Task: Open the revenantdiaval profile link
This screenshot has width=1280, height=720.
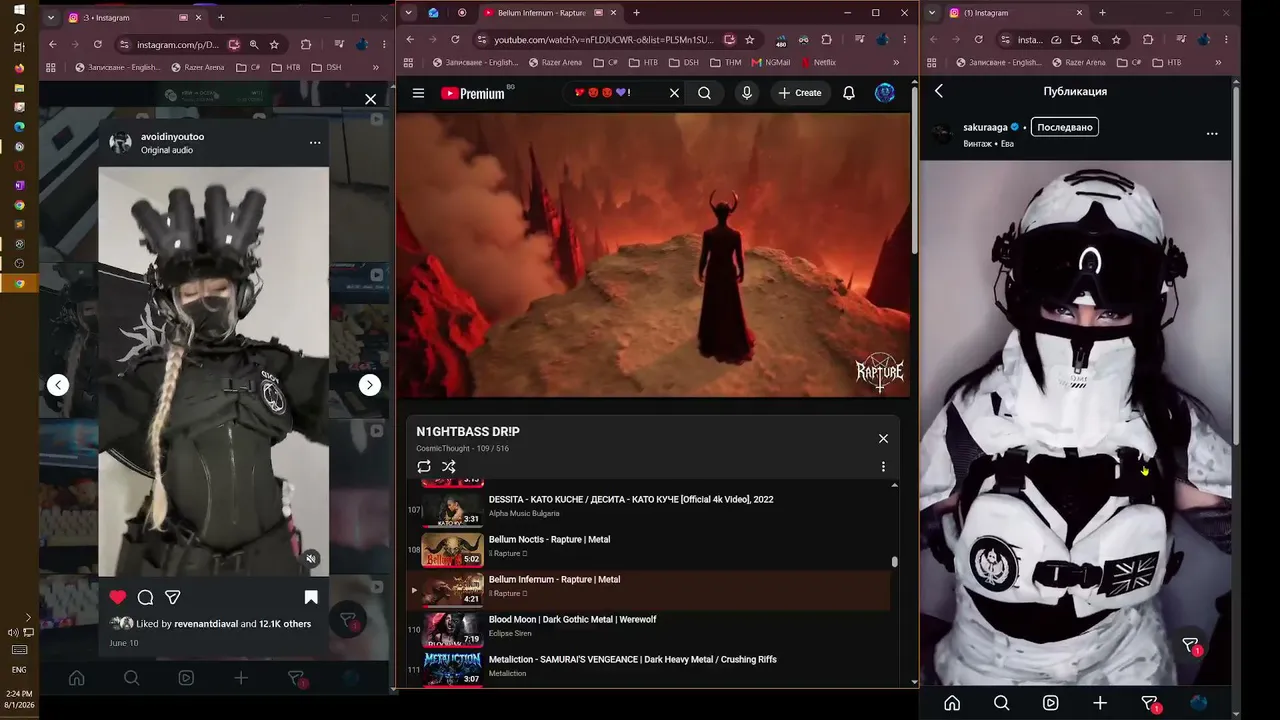Action: [206, 624]
